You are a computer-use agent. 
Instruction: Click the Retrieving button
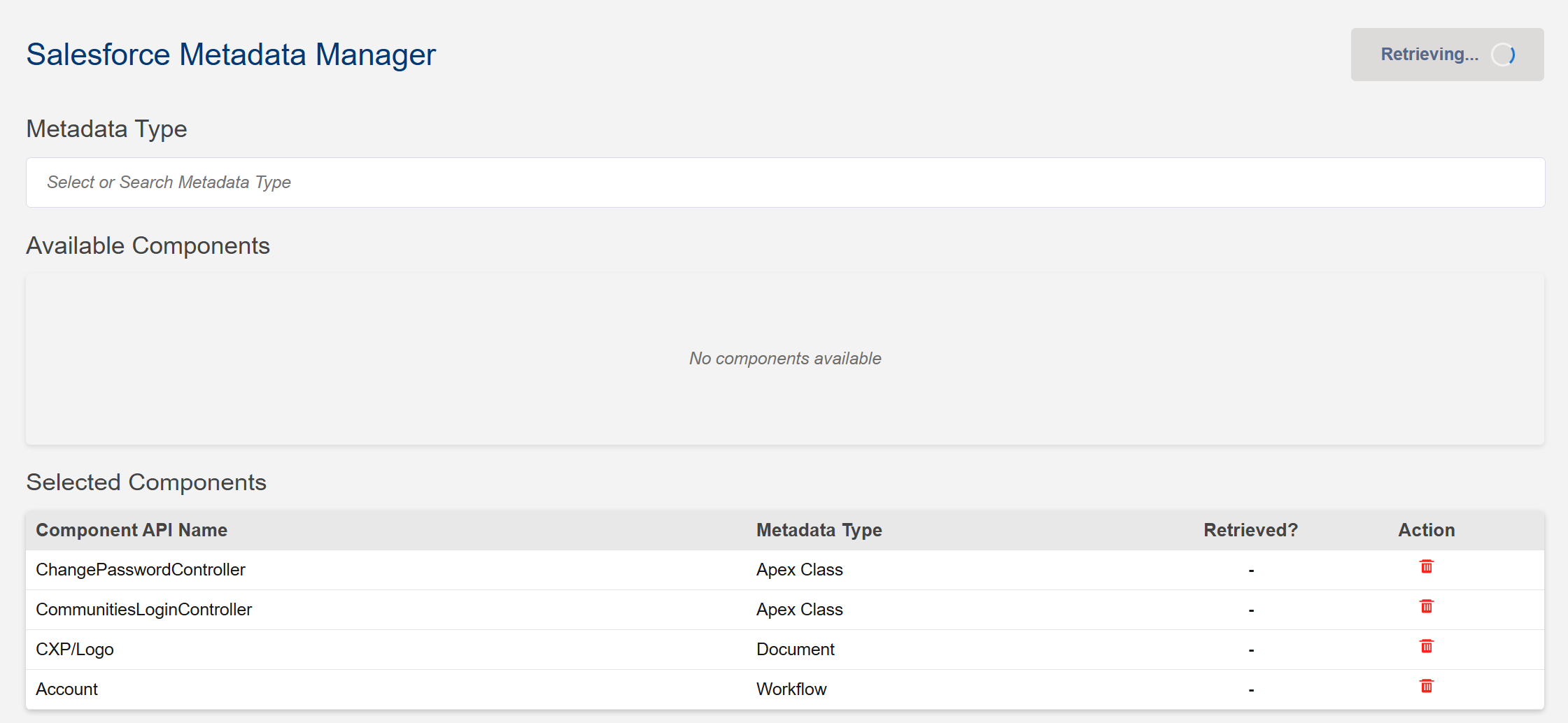click(1447, 55)
